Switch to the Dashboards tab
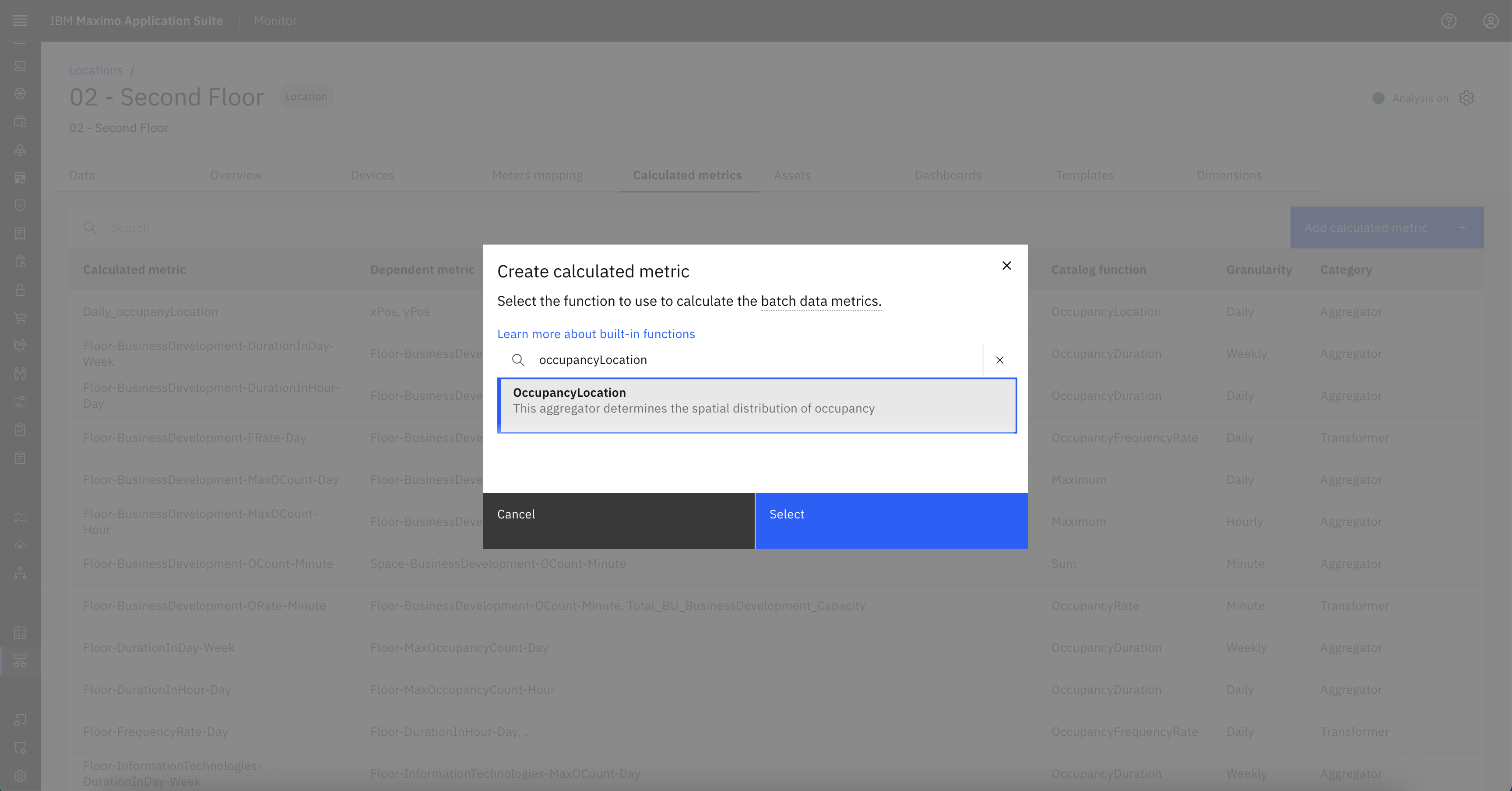 point(948,175)
